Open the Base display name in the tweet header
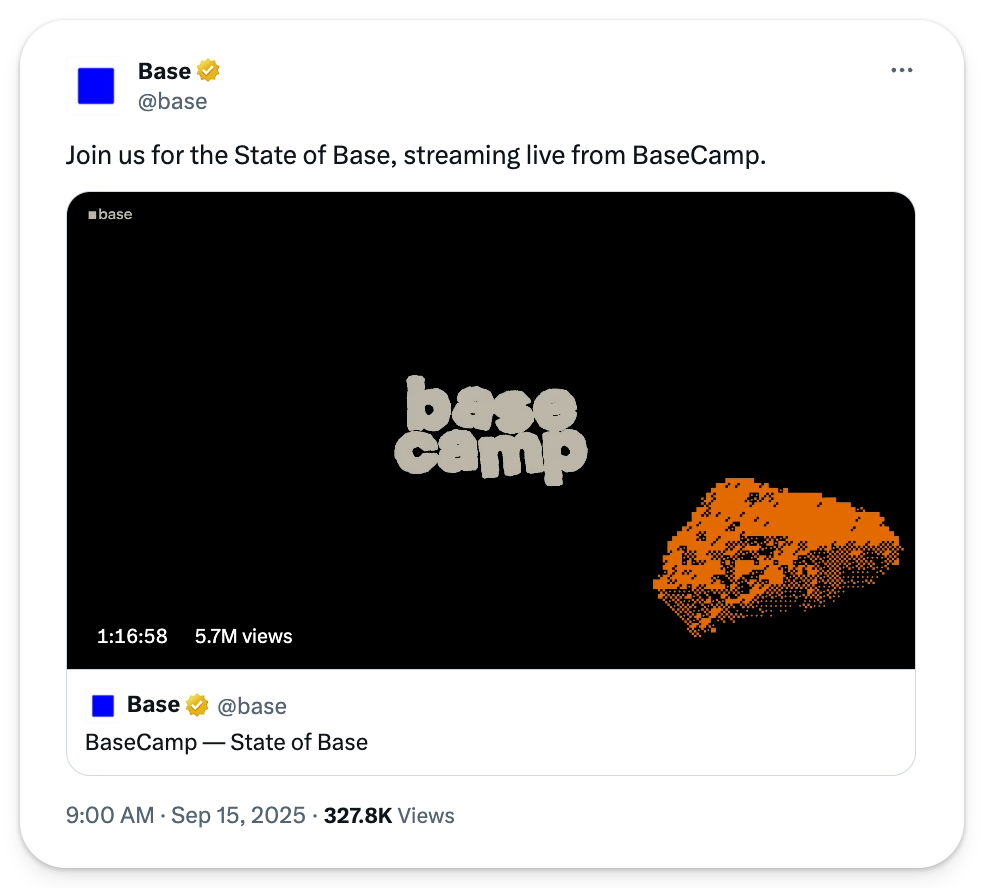Screen dimensions: 984x888 coord(164,71)
